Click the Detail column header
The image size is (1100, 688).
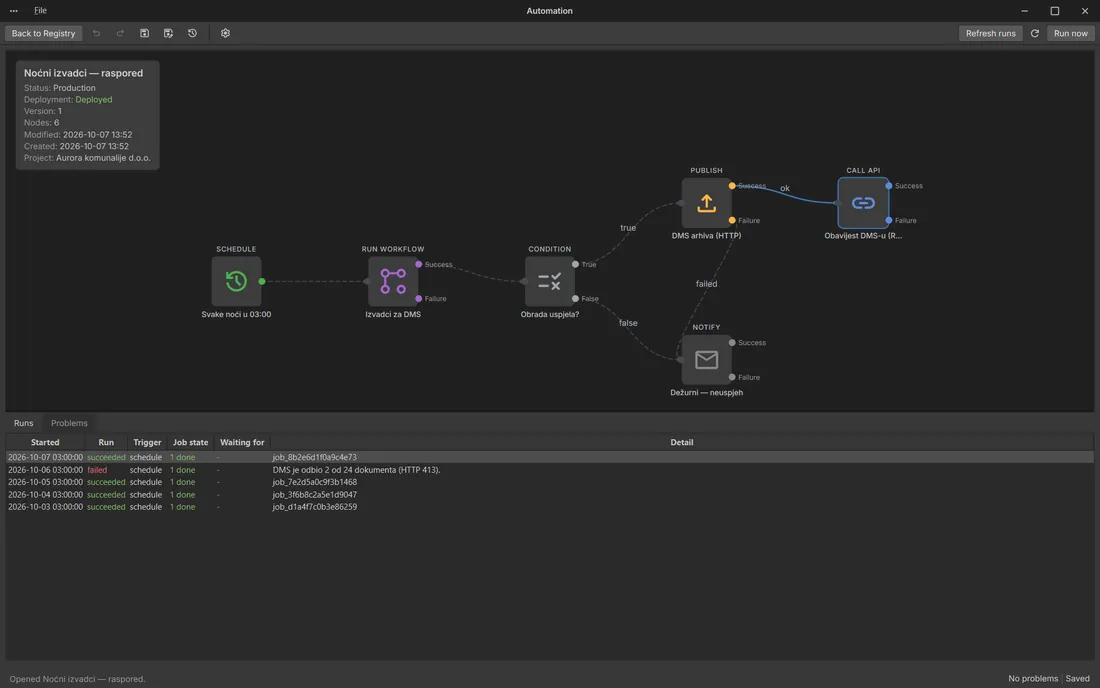pyautogui.click(x=681, y=443)
